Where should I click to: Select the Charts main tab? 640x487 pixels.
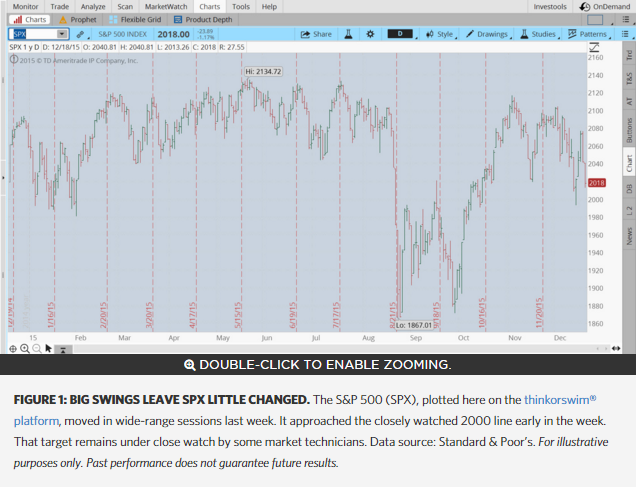pos(209,7)
